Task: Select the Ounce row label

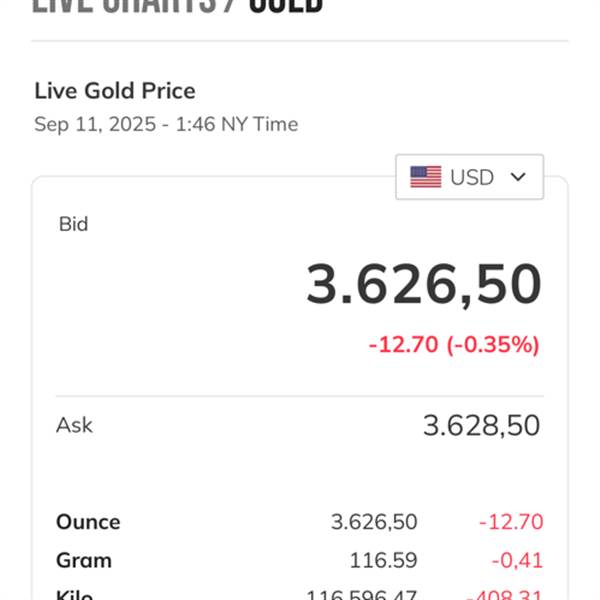Action: pyautogui.click(x=88, y=522)
